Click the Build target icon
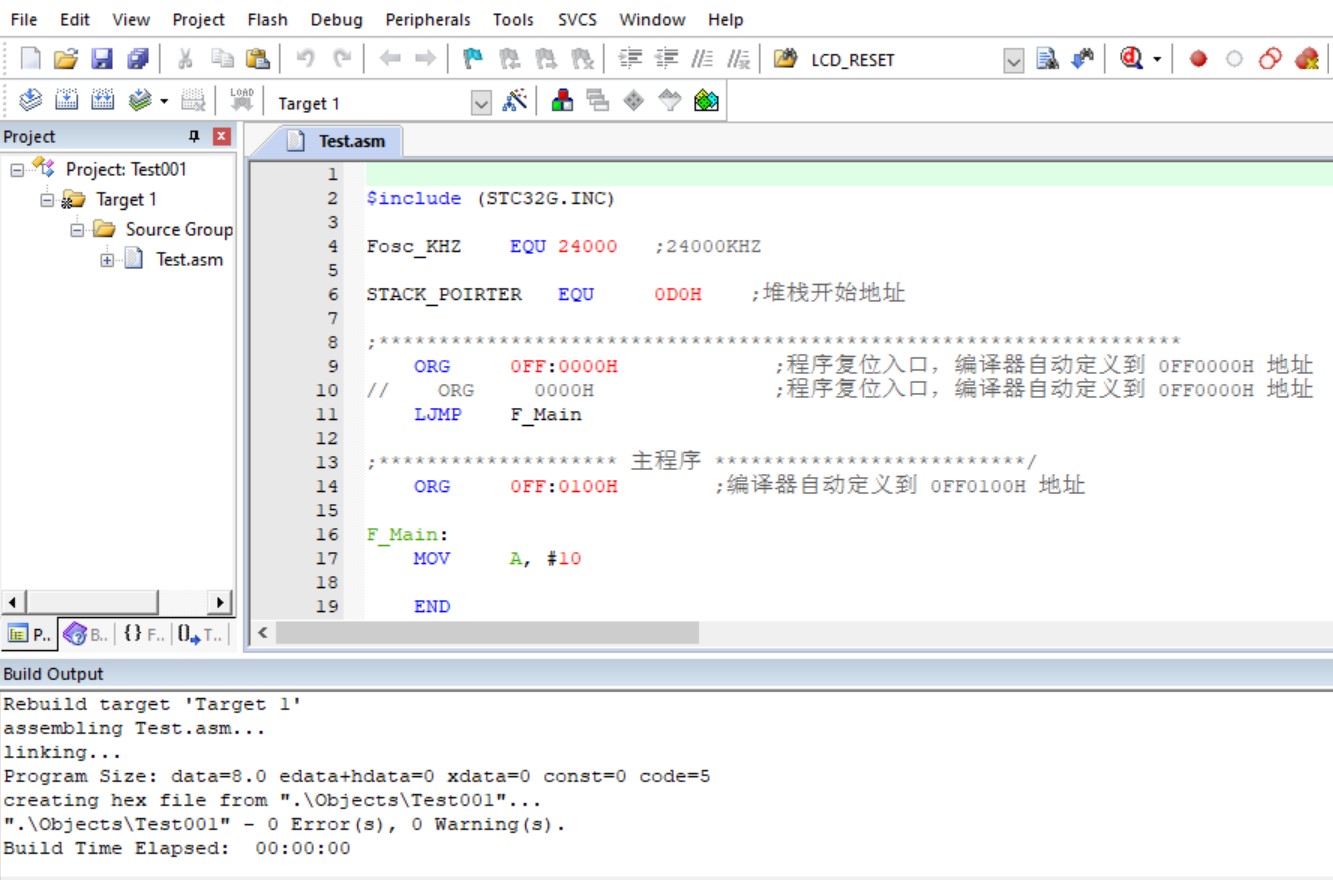Screen dimensions: 1333x880 pos(66,101)
